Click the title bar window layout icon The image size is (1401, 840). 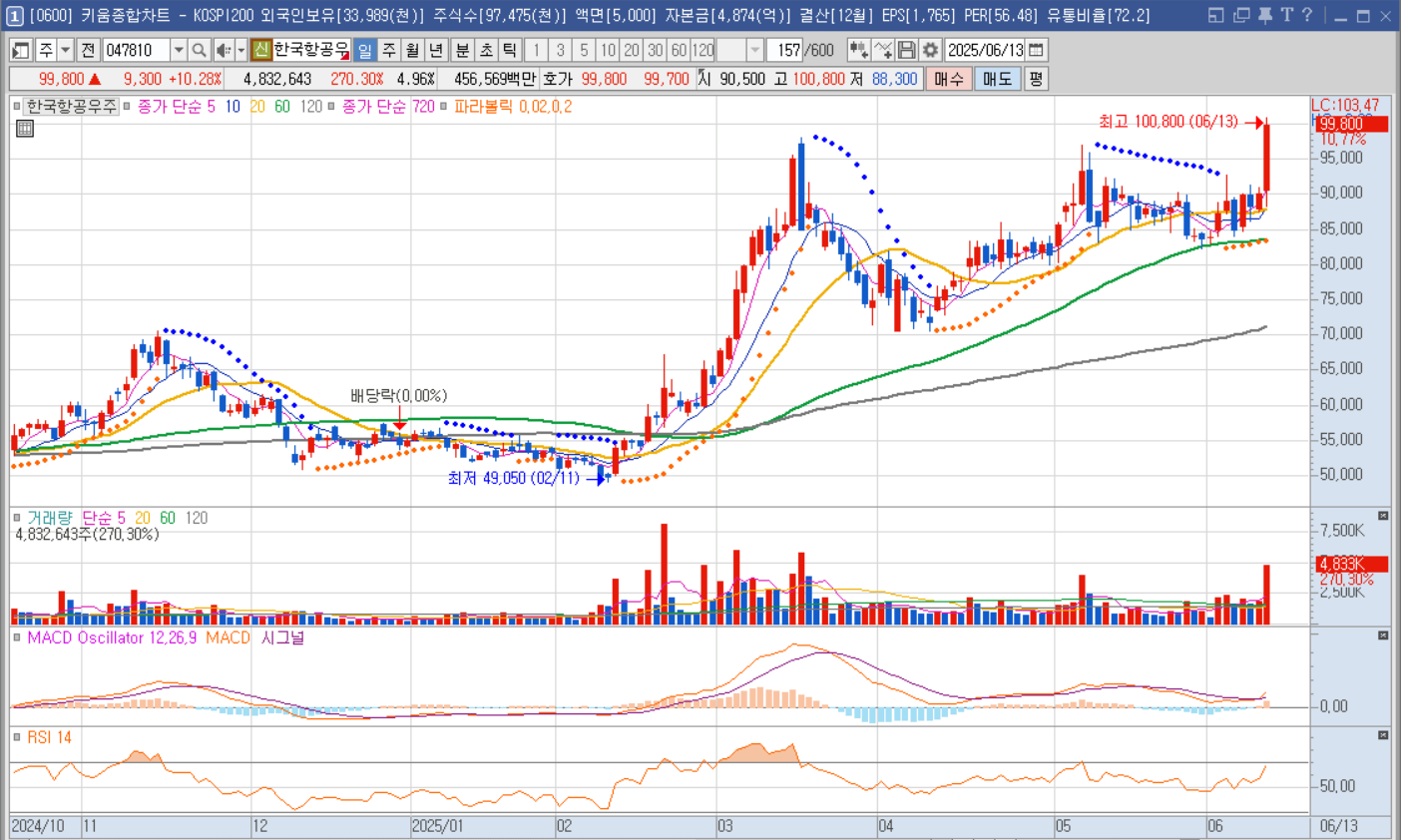[1215, 15]
